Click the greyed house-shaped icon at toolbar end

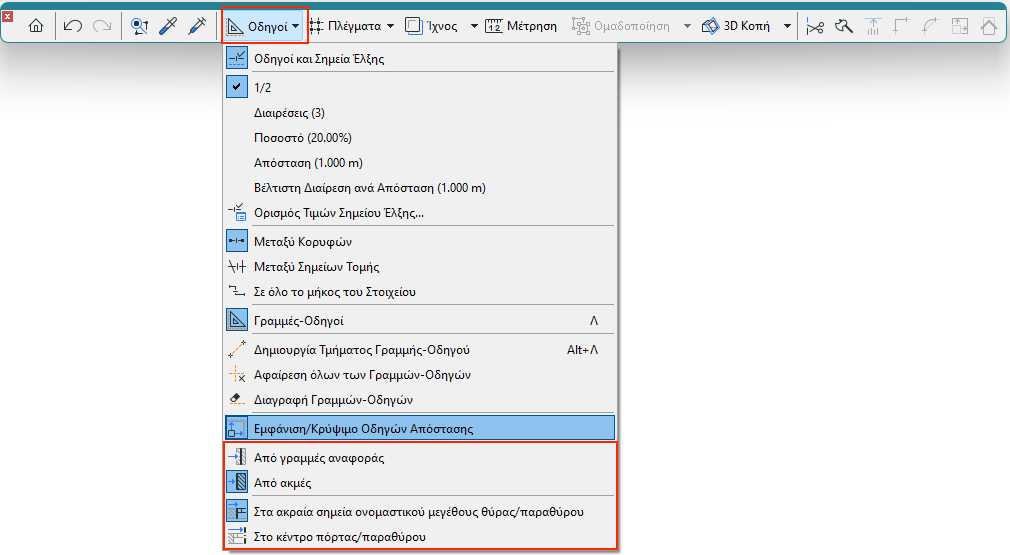pyautogui.click(x=989, y=26)
